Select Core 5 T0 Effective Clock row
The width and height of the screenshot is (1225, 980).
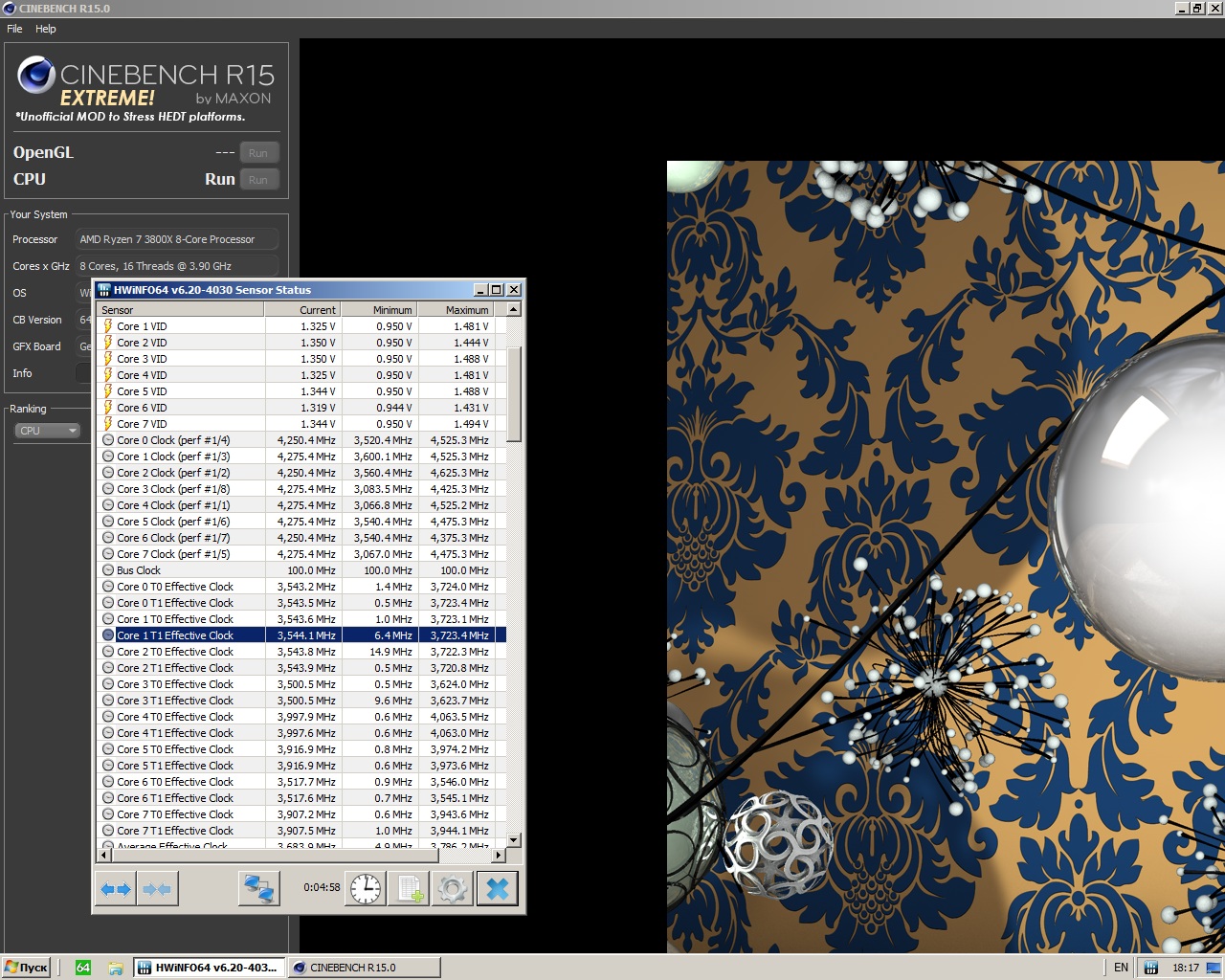tap(302, 749)
